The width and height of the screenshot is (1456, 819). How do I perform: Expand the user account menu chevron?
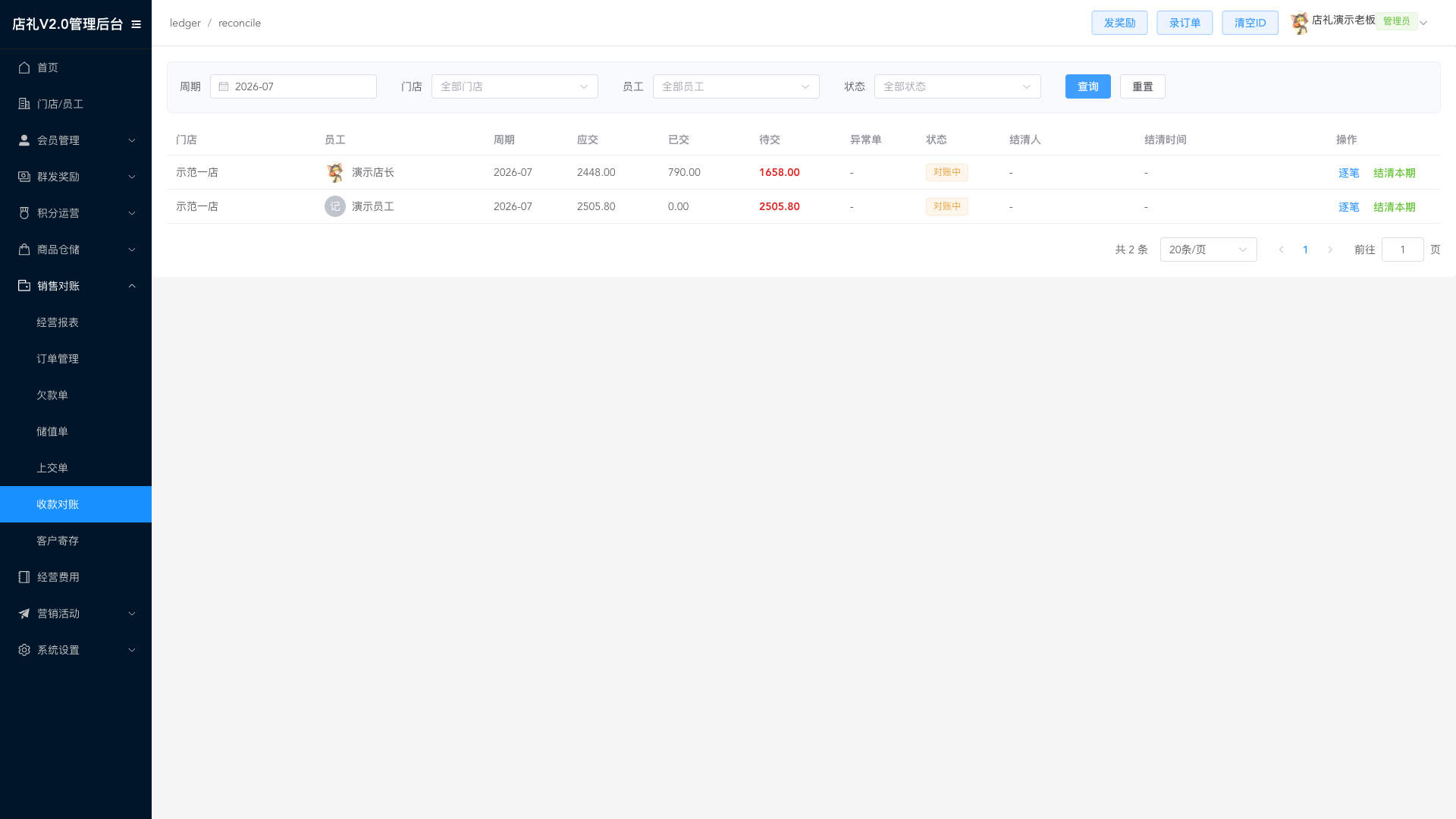click(1423, 23)
